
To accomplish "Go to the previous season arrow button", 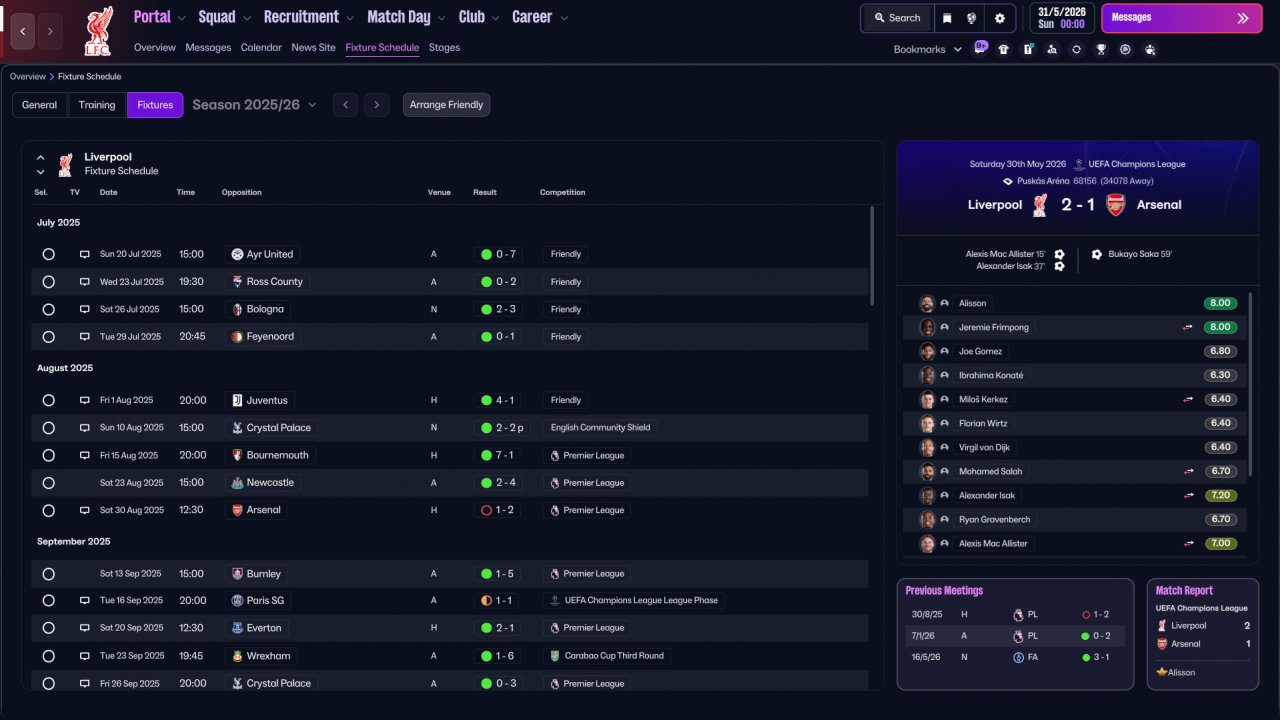I will click(x=345, y=105).
